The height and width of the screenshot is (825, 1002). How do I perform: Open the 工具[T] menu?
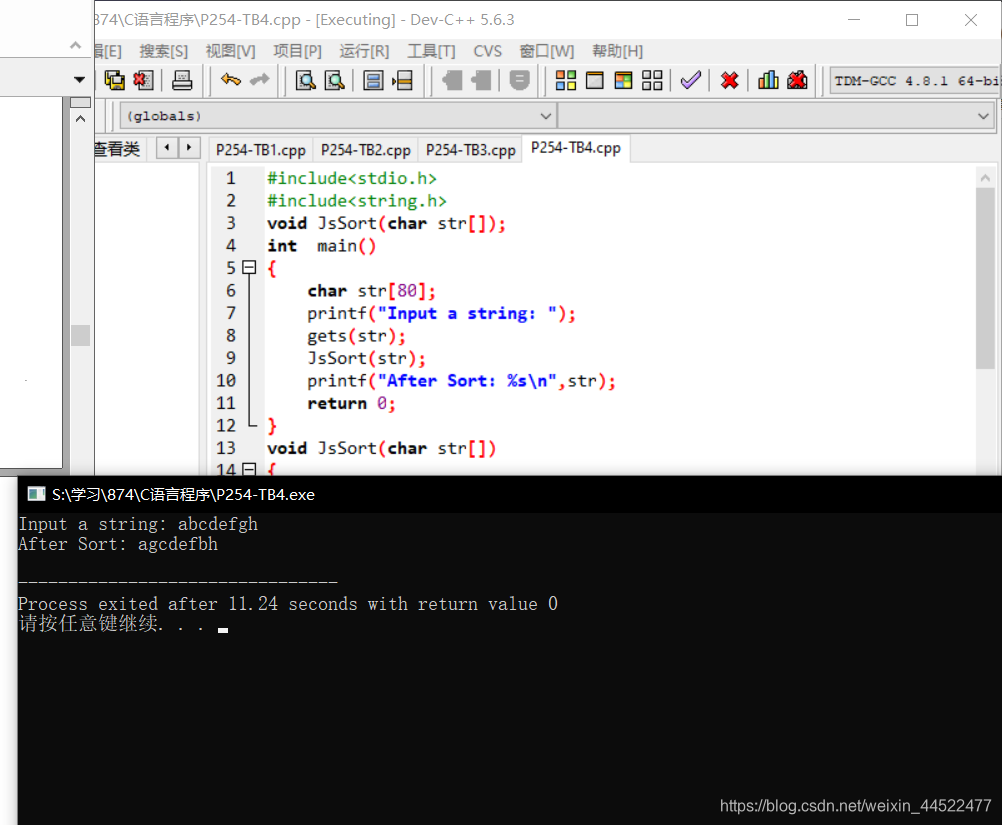[431, 51]
